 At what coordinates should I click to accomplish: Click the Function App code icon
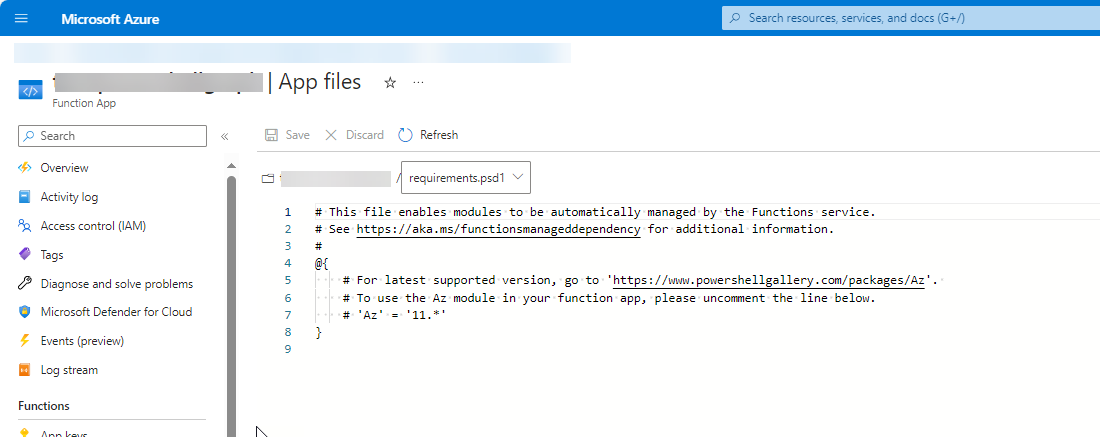[30, 91]
